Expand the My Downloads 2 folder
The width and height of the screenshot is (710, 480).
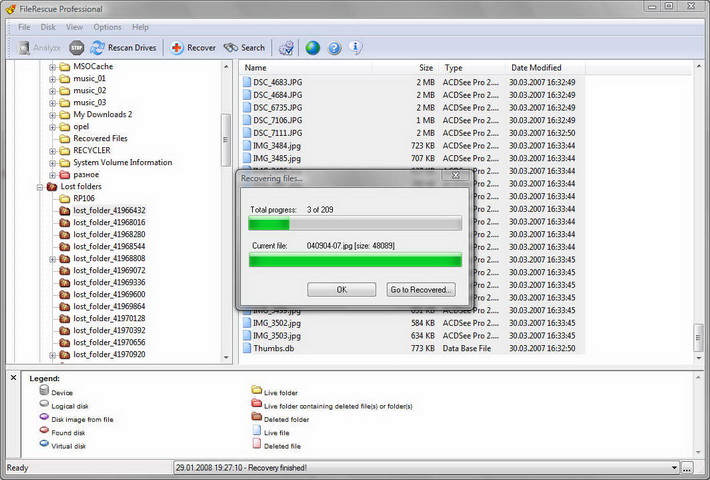(x=53, y=115)
